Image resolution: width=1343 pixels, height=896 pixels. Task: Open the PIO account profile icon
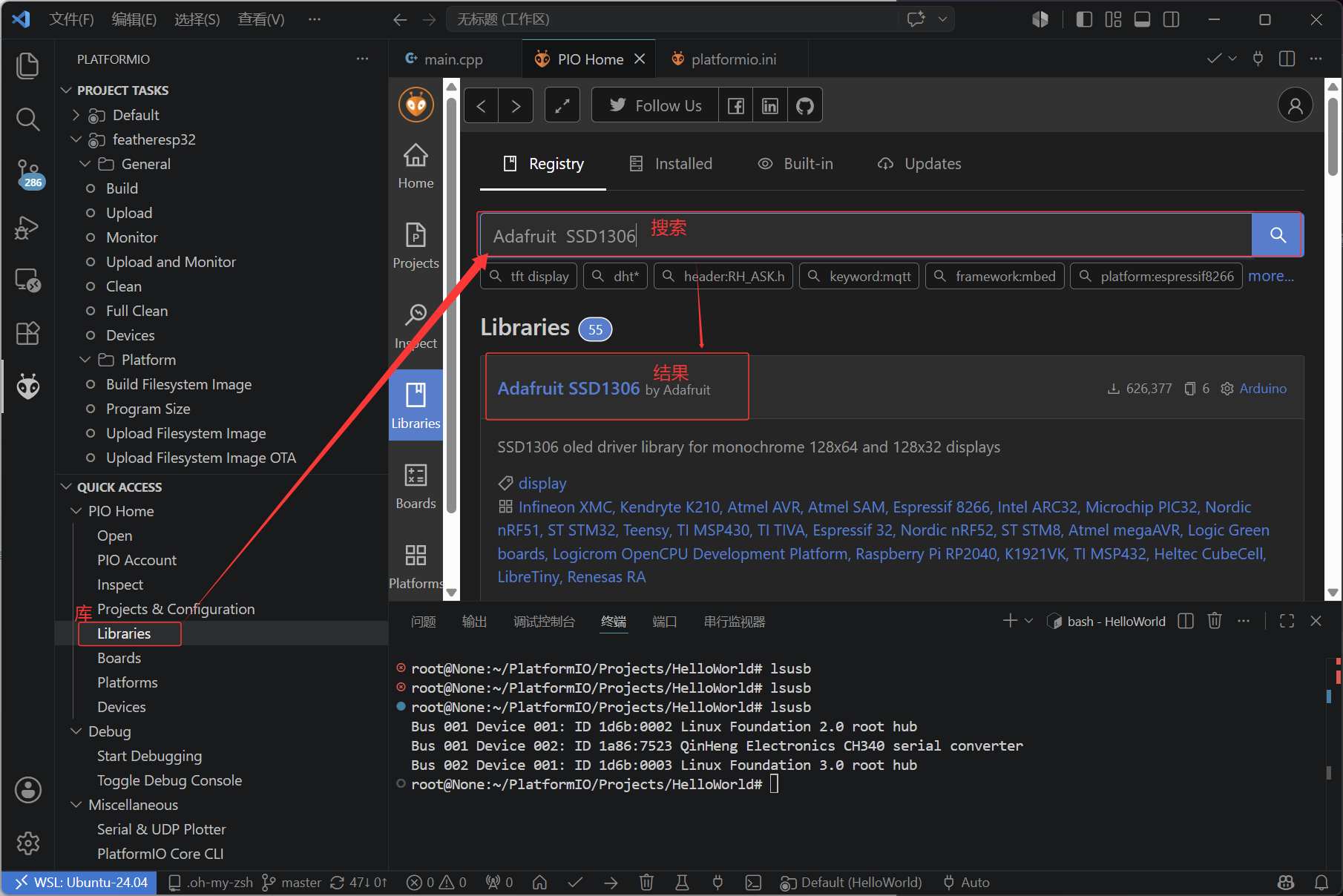[1296, 105]
